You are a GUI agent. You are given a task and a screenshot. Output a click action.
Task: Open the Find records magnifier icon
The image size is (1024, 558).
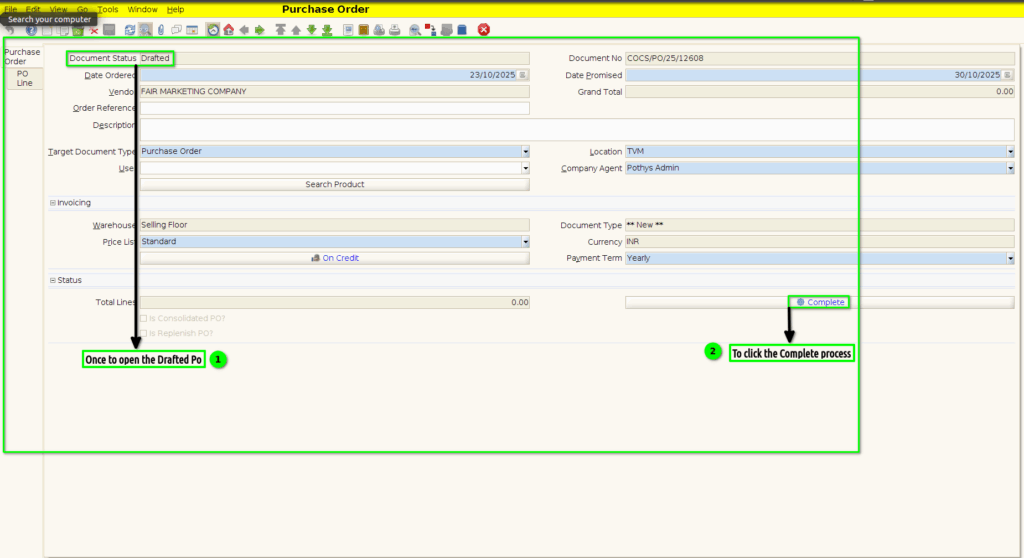pyautogui.click(x=145, y=30)
